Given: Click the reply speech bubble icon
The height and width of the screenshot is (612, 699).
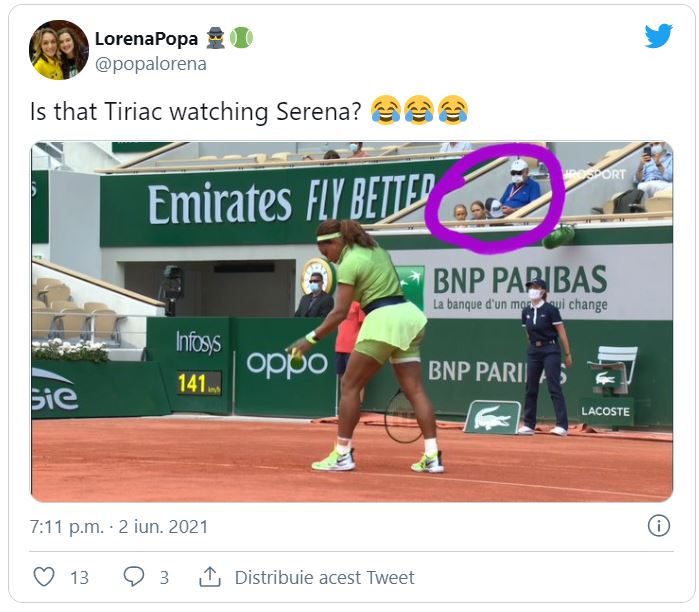Looking at the screenshot, I should coord(133,577).
